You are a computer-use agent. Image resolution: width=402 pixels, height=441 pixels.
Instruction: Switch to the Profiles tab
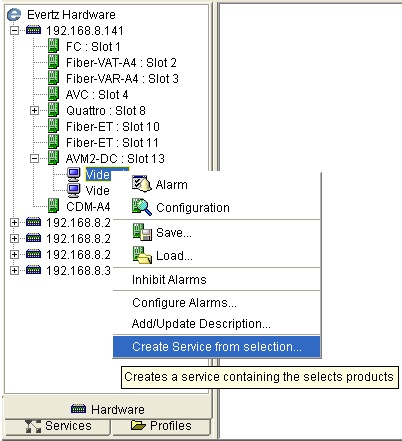click(161, 426)
